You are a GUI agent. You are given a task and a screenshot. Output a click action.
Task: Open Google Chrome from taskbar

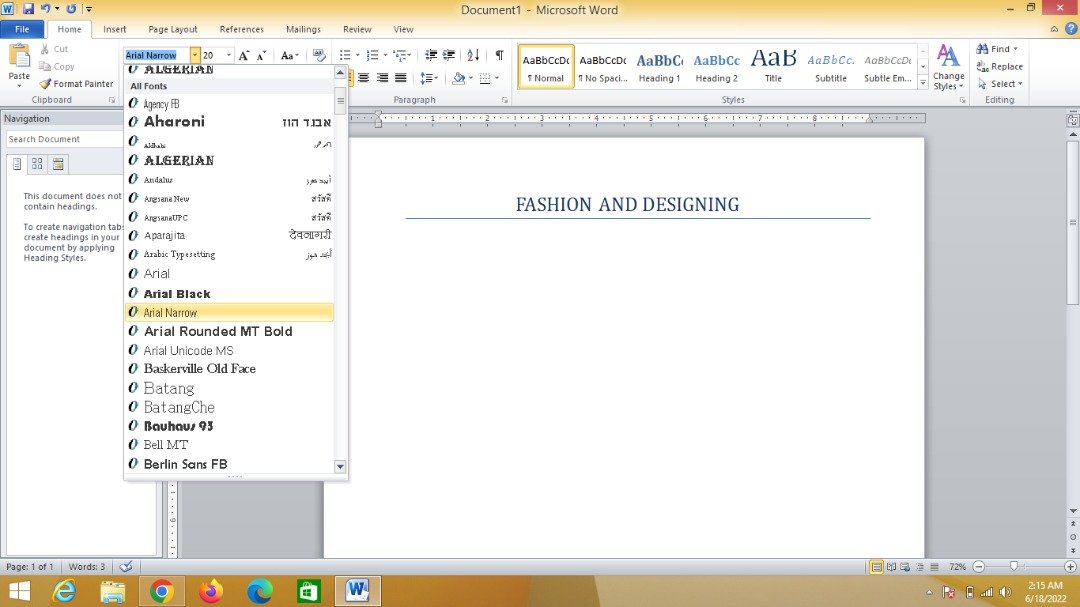pos(161,591)
